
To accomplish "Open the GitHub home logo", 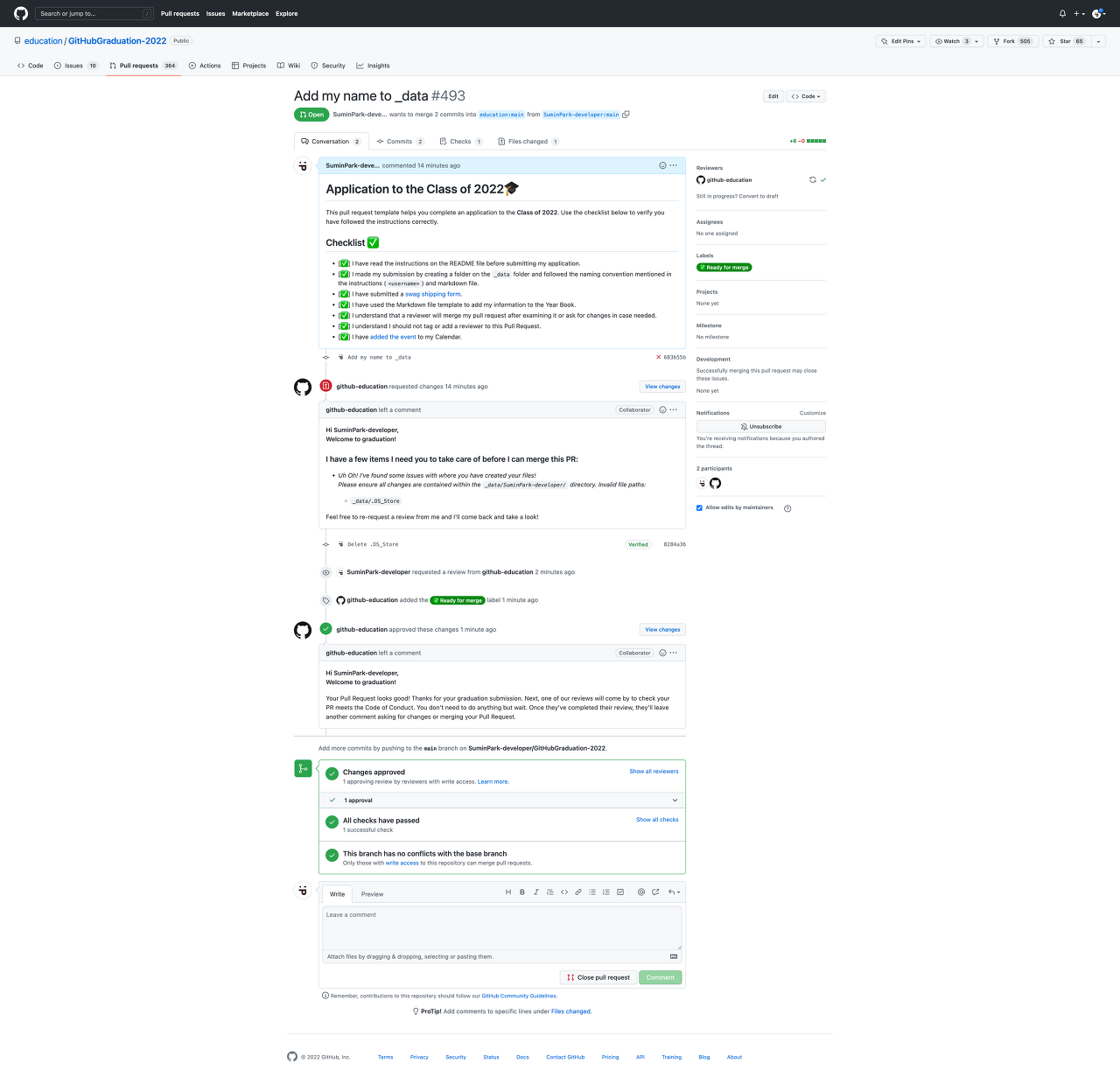I will (21, 13).
